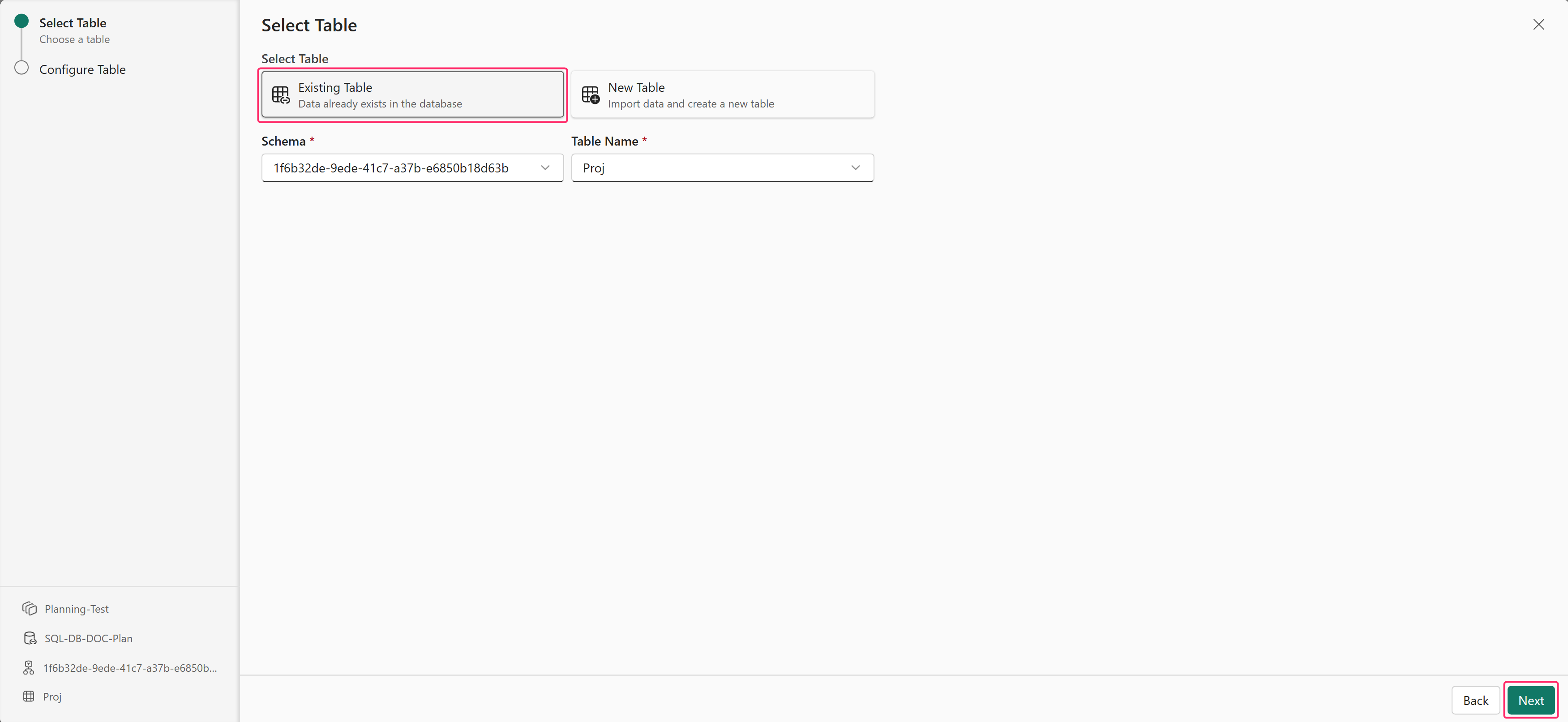Click the Select Table step circle

tap(21, 21)
